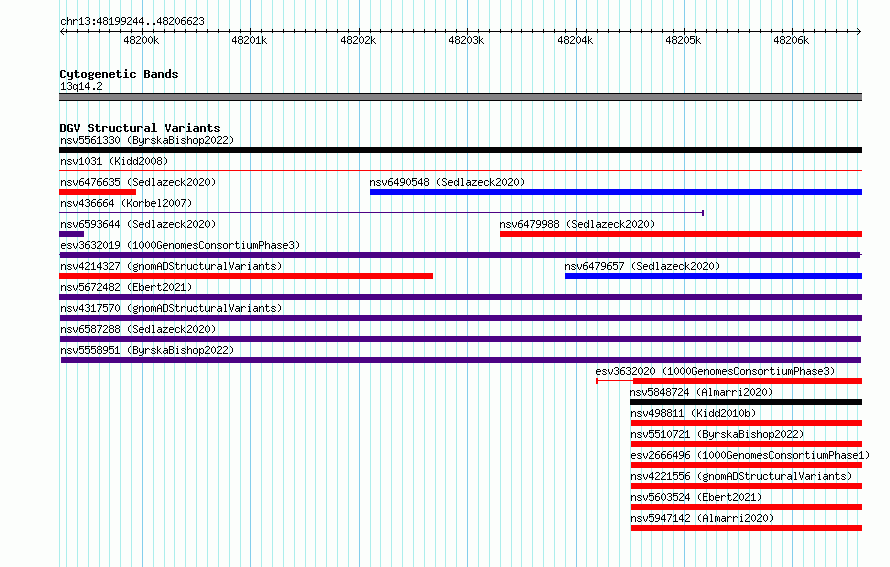890x567 pixels.
Task: Select the nsv5603524 (Ebert2021) label
Action: (x=696, y=497)
